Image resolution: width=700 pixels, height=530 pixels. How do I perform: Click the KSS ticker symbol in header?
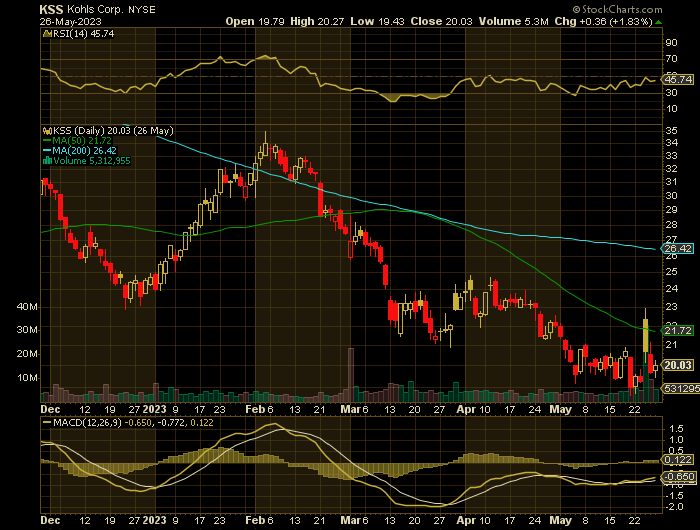tap(51, 9)
